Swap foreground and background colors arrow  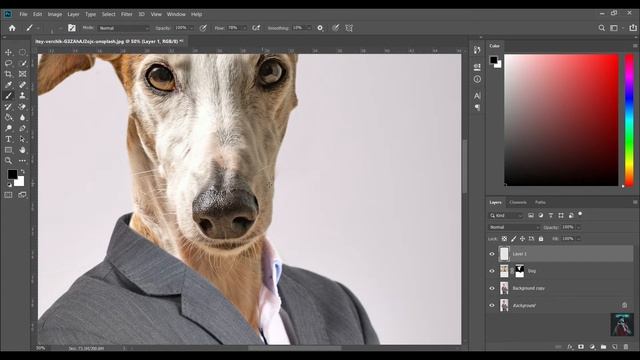tap(22, 171)
